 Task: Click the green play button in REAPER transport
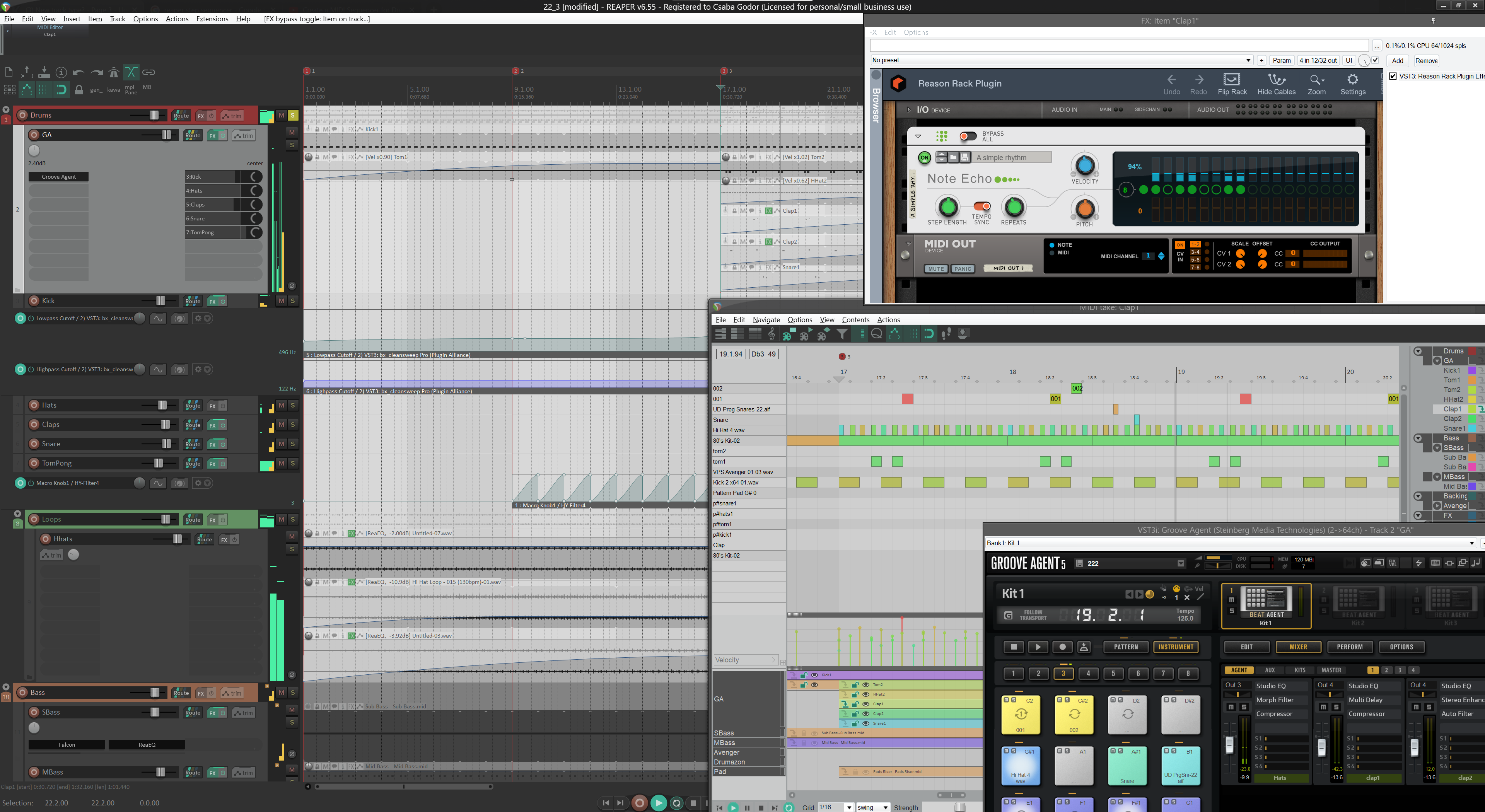tap(658, 803)
